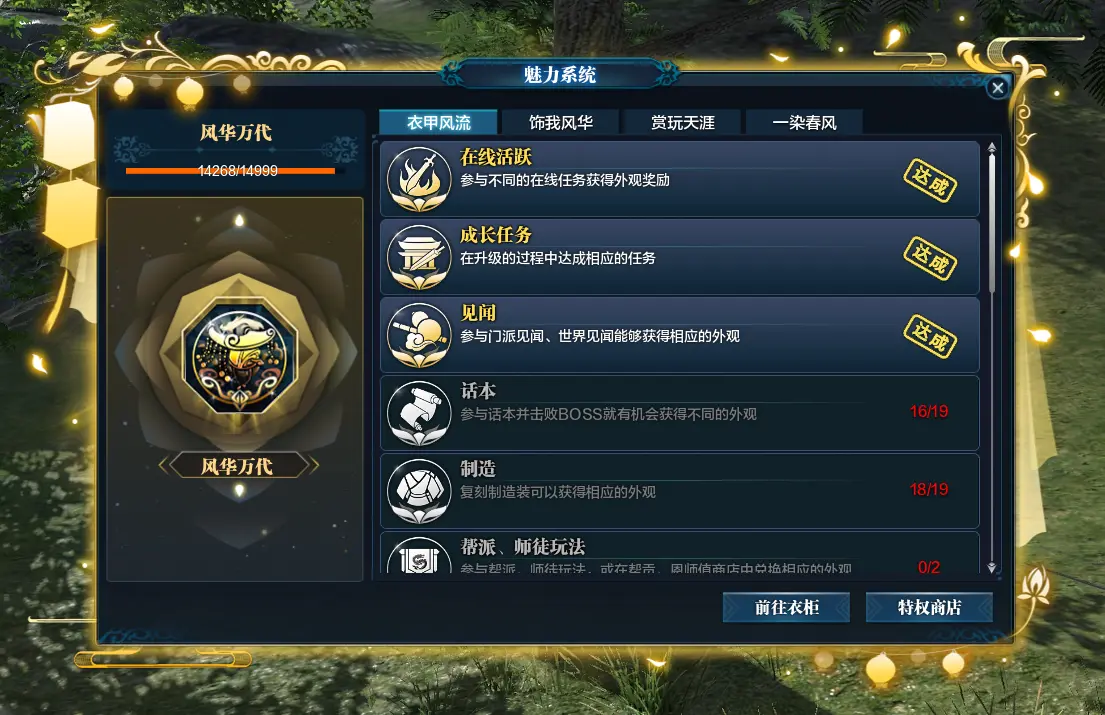Image resolution: width=1105 pixels, height=715 pixels.
Task: Go to wardrobe via 前往衣柜 button
Action: 786,607
